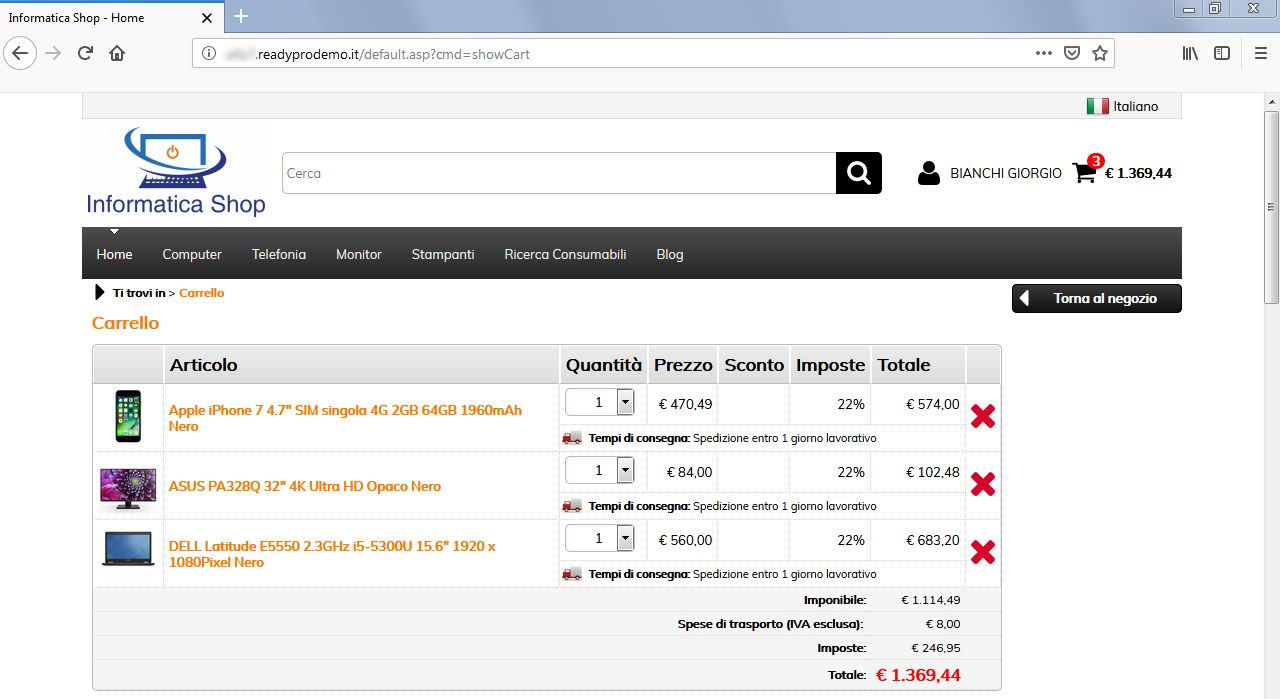This screenshot has height=699, width=1280.
Task: Click the browser forward arrow
Action: pos(54,53)
